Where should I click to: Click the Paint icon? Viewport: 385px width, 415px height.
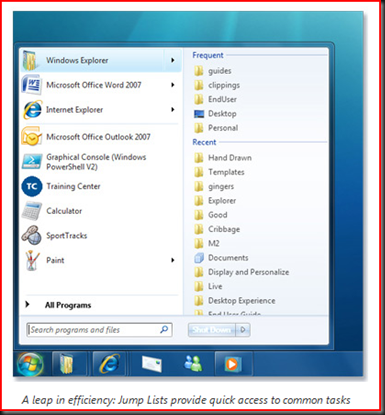tap(32, 260)
